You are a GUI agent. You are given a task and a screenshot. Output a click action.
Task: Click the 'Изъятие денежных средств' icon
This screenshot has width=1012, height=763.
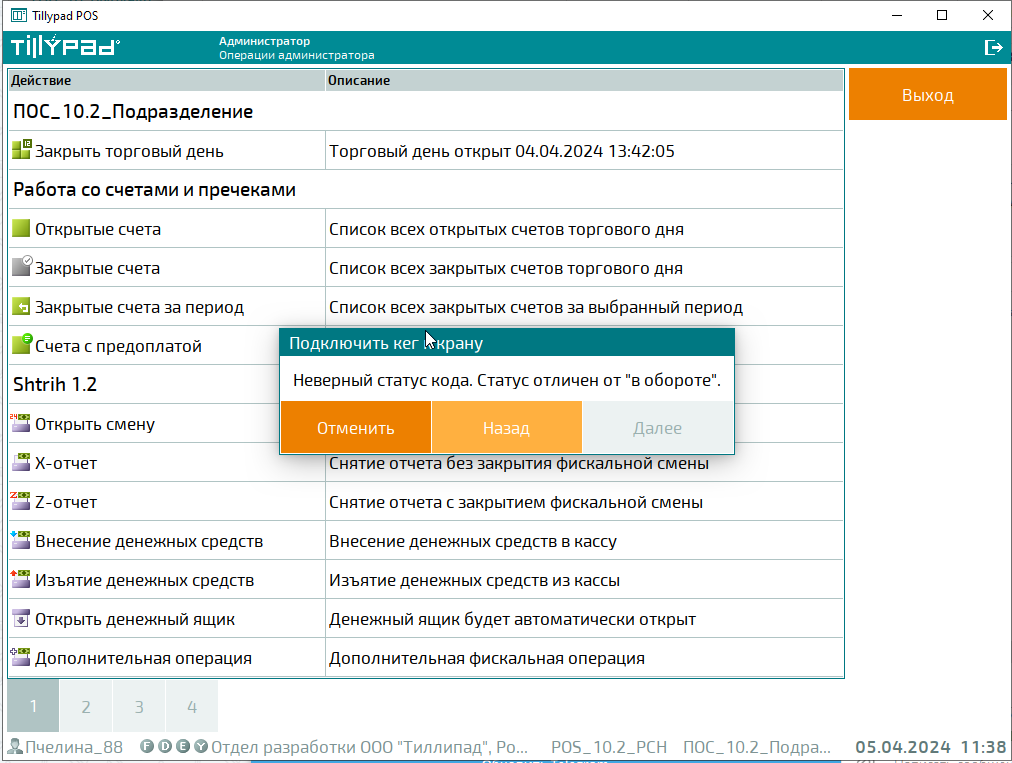[21, 579]
